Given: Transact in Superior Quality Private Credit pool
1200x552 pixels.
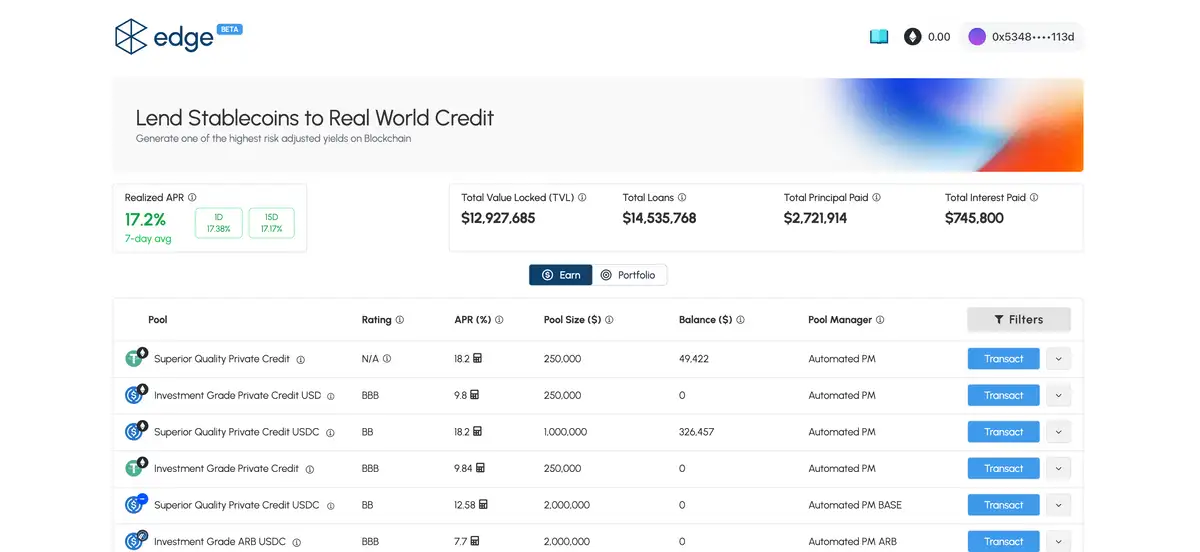Looking at the screenshot, I should coord(1003,359).
